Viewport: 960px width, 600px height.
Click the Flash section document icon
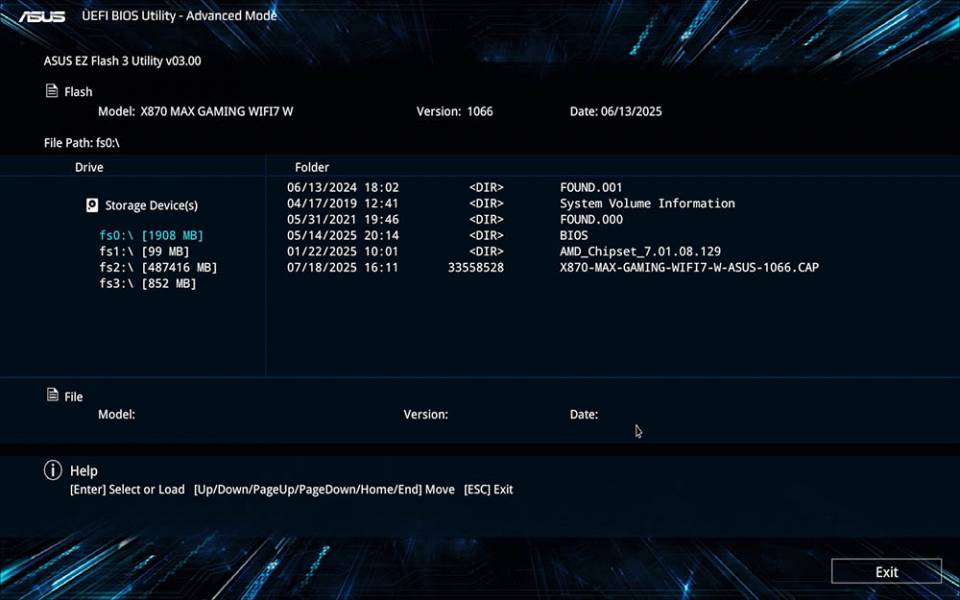(x=52, y=91)
